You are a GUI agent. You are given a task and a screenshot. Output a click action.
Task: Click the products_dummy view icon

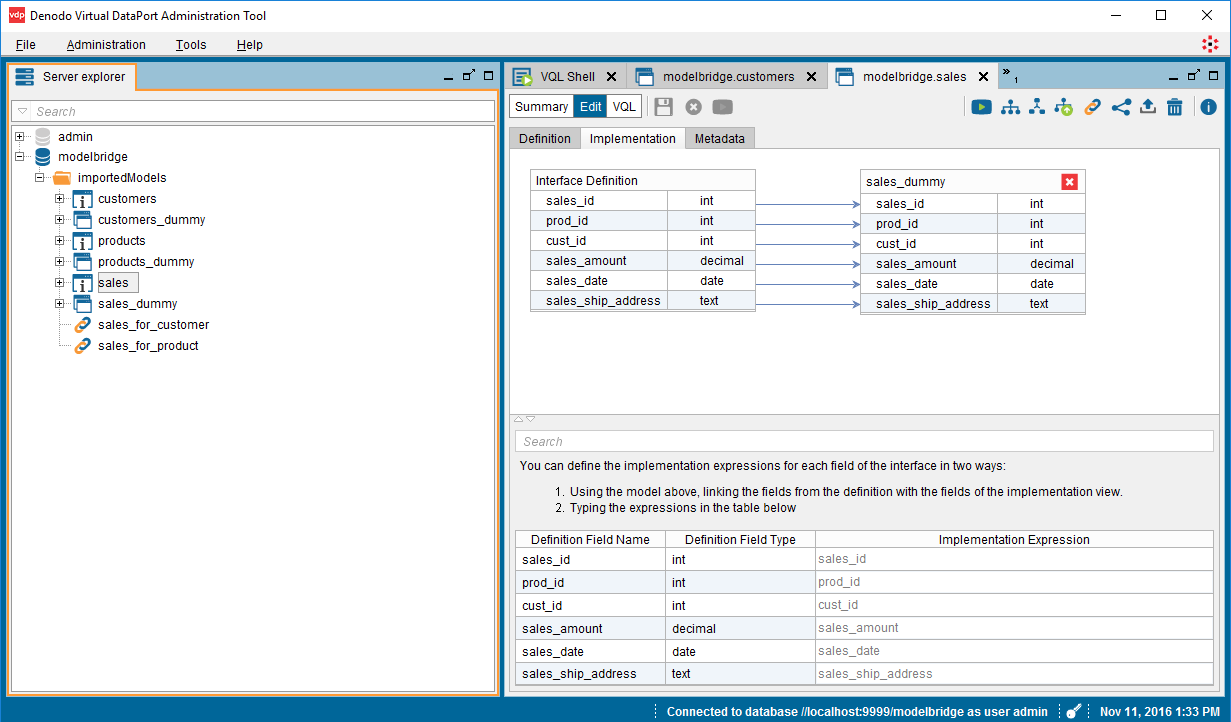[82, 262]
